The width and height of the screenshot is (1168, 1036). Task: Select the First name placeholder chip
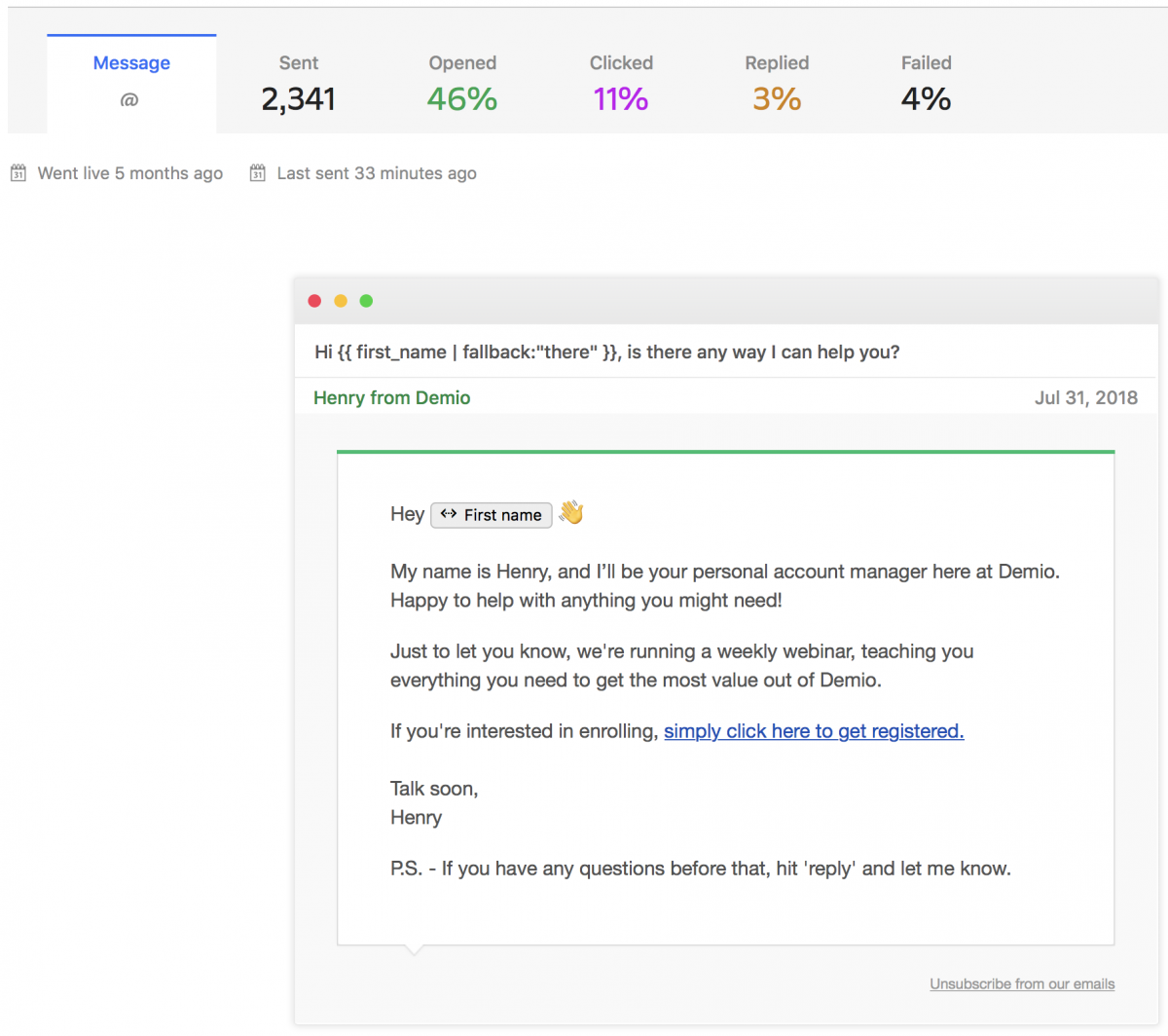pos(491,515)
